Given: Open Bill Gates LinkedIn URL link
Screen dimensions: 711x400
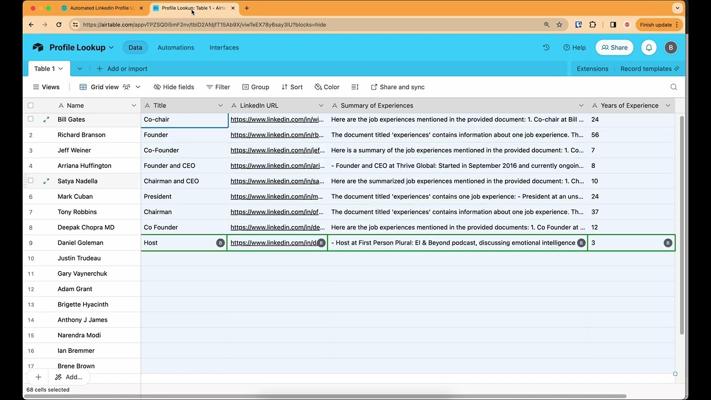Looking at the screenshot, I should [277, 119].
